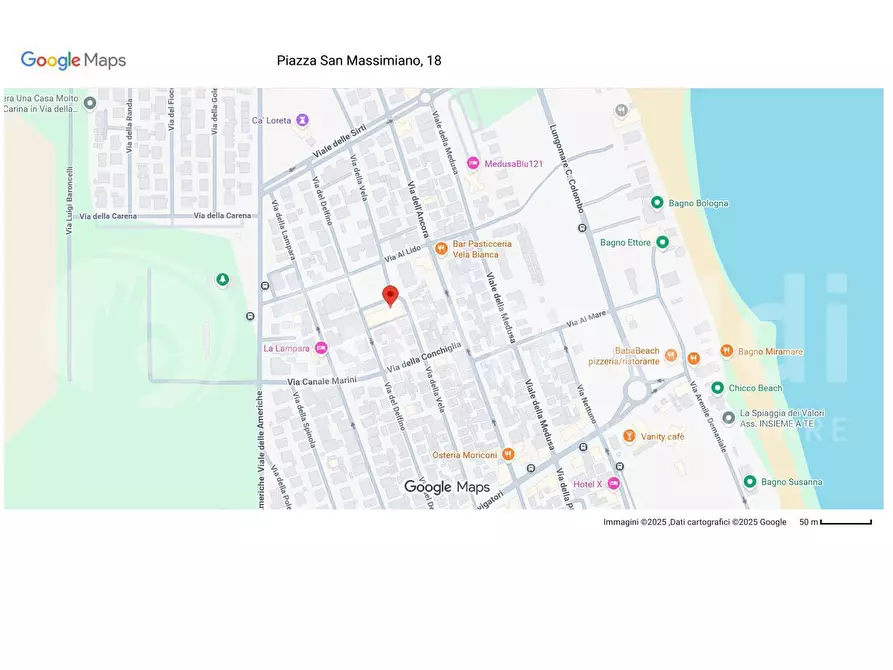The image size is (893, 670).
Task: Click the Osteria Moriconi restaurant icon
Action: pyautogui.click(x=508, y=455)
